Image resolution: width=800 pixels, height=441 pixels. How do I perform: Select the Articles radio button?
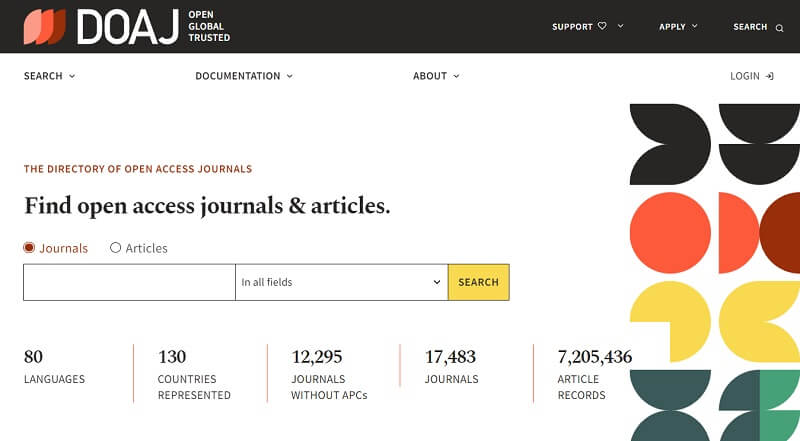click(x=115, y=248)
